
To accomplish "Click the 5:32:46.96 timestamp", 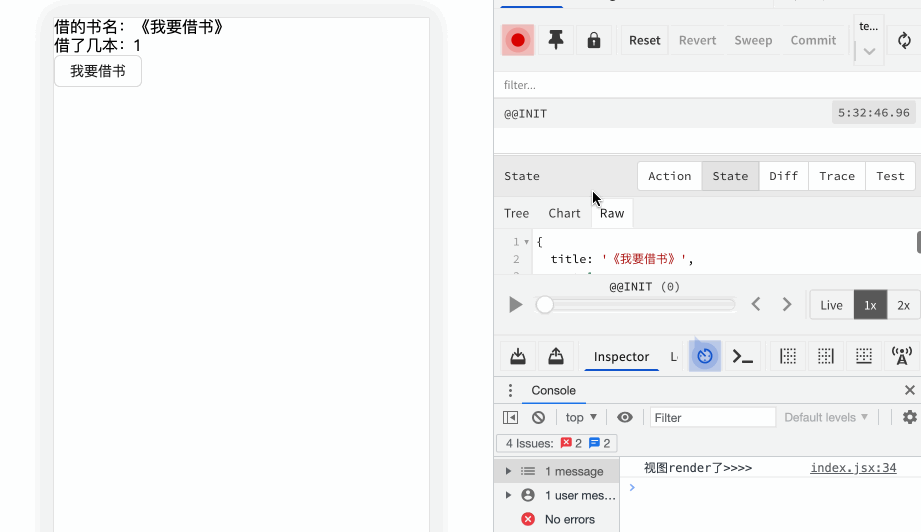I will [x=873, y=113].
